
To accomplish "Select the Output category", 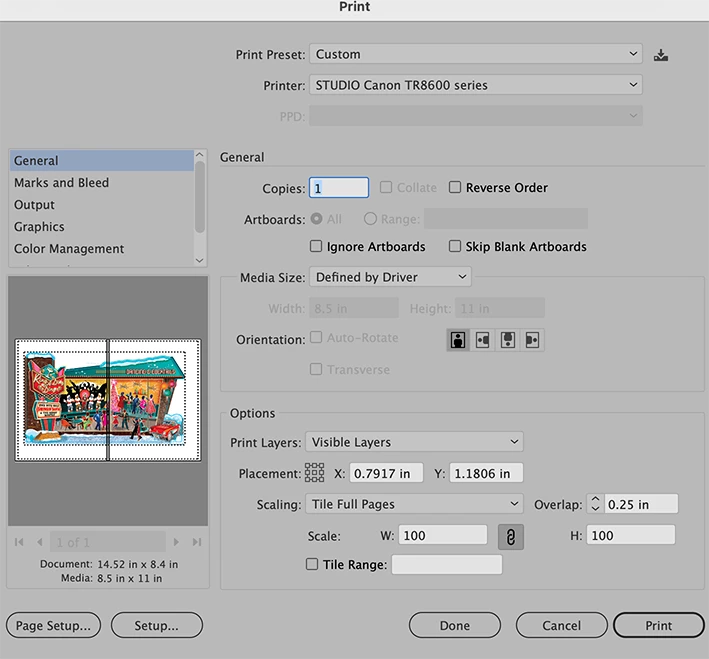I will coord(102,205).
